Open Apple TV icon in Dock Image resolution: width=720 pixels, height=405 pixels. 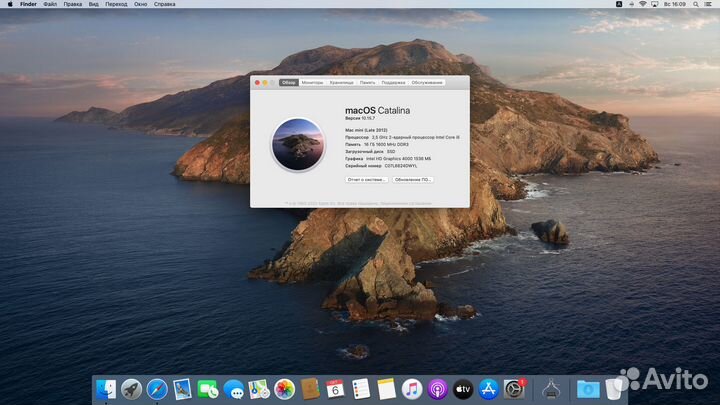(x=463, y=389)
